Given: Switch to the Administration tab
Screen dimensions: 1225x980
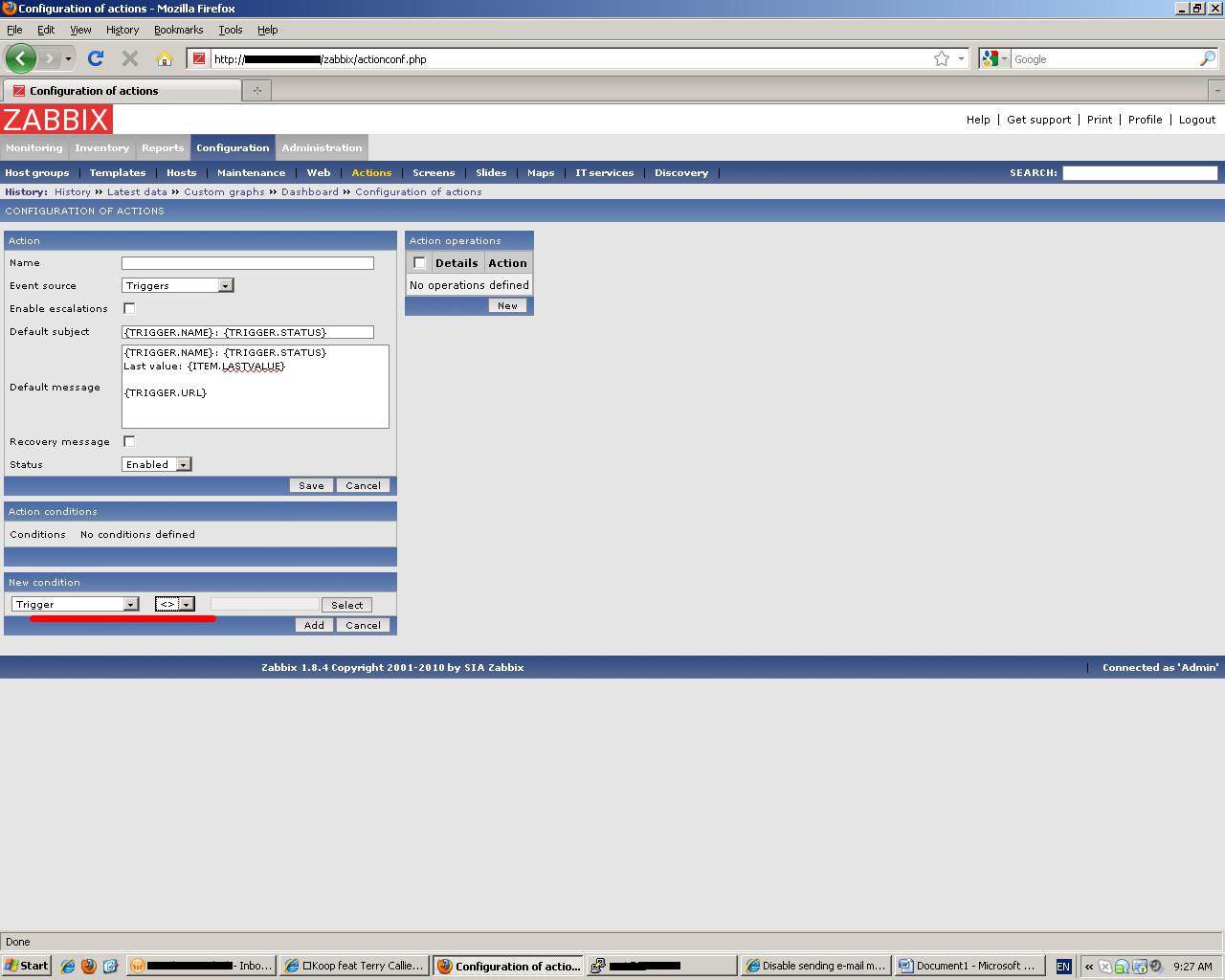Looking at the screenshot, I should tap(322, 148).
